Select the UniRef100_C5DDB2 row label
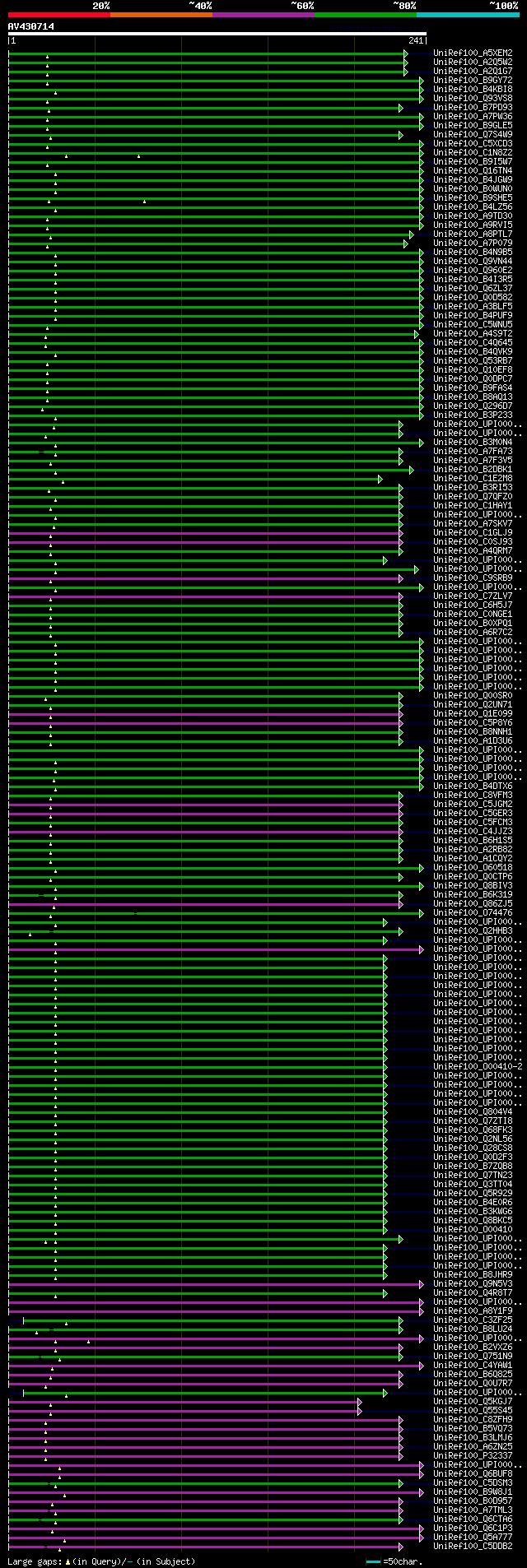 473,1546
